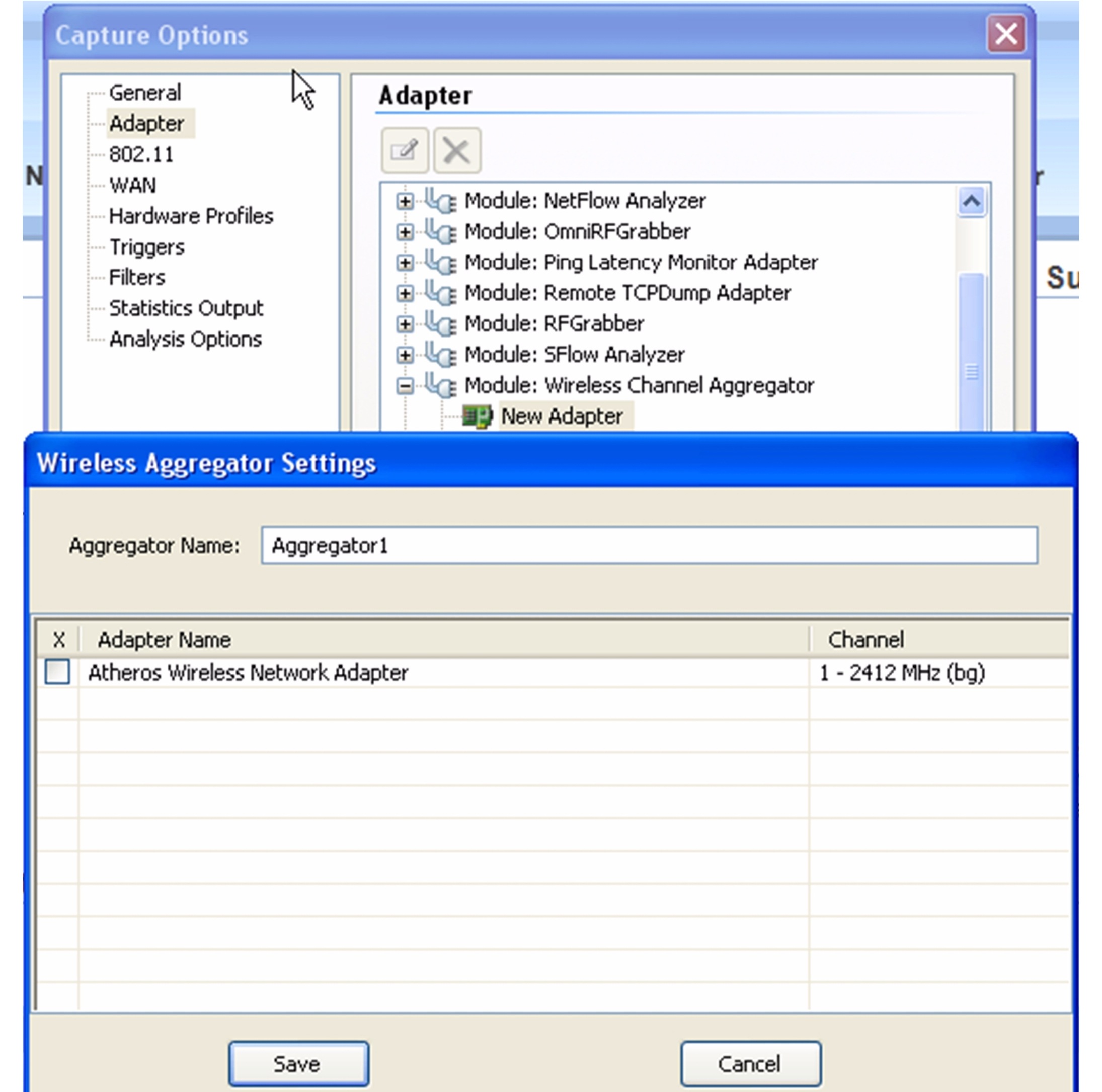Click the Aggregator Name text field
The height and width of the screenshot is (1092, 1102).
click(x=649, y=546)
